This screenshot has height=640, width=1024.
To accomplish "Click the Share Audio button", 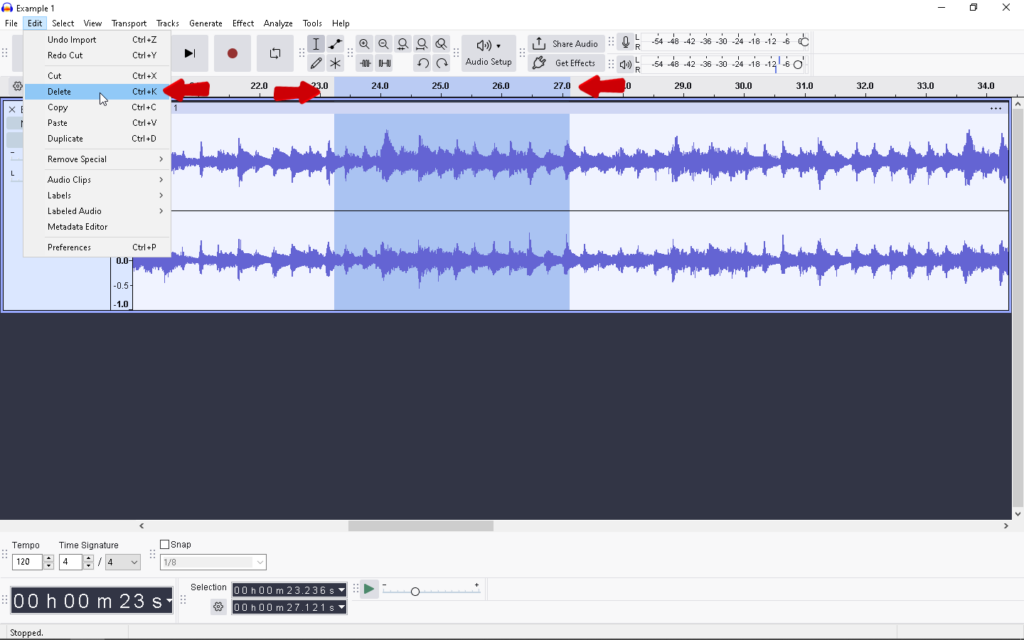I will pyautogui.click(x=566, y=44).
